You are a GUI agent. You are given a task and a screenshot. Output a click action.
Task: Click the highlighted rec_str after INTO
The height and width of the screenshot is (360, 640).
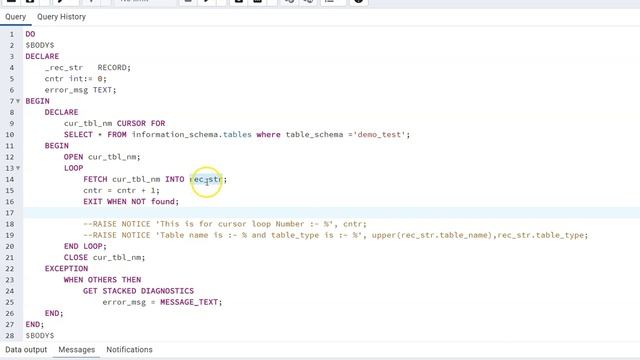[206, 179]
